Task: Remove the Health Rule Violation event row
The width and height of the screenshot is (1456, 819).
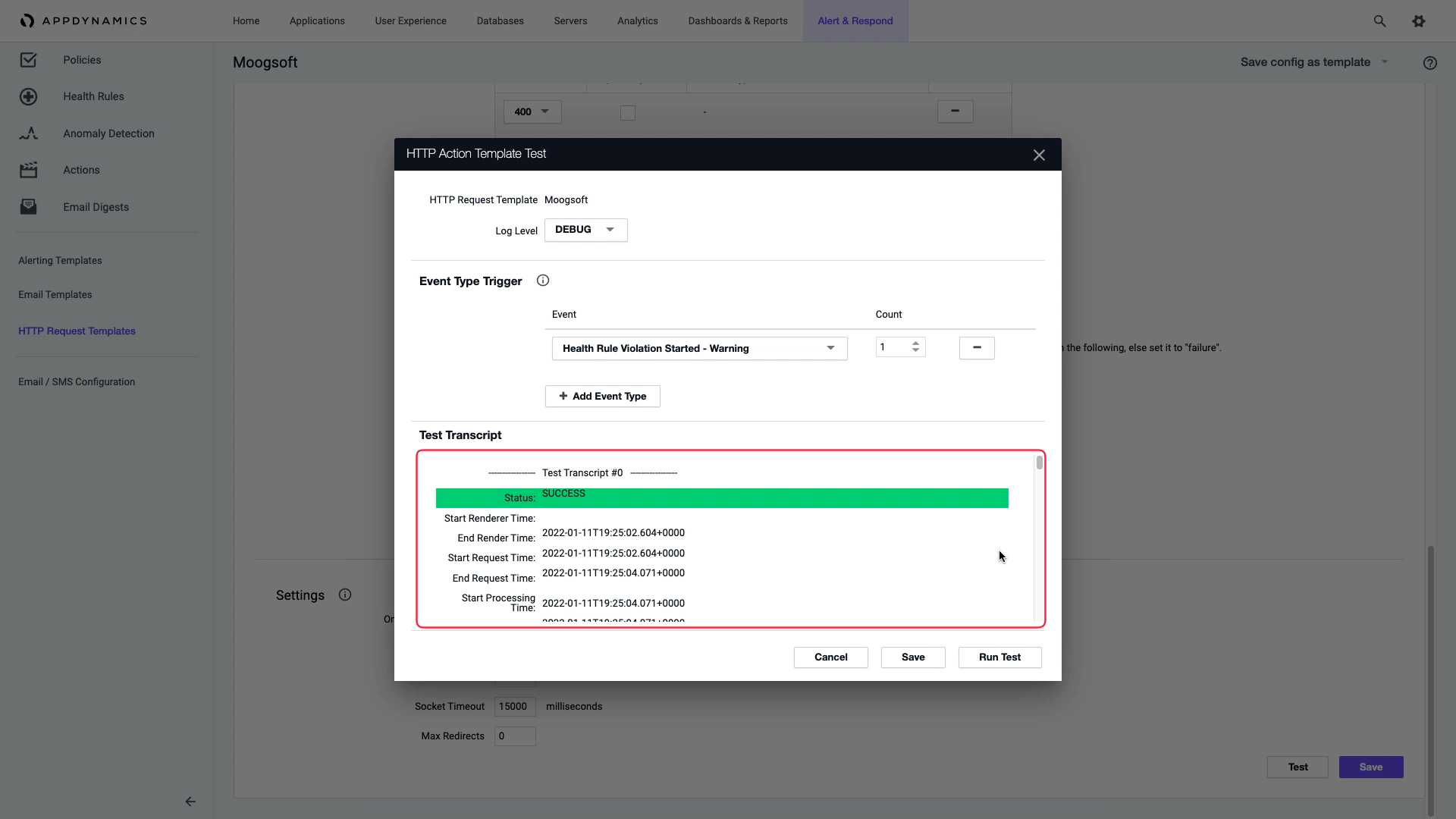Action: pyautogui.click(x=977, y=348)
